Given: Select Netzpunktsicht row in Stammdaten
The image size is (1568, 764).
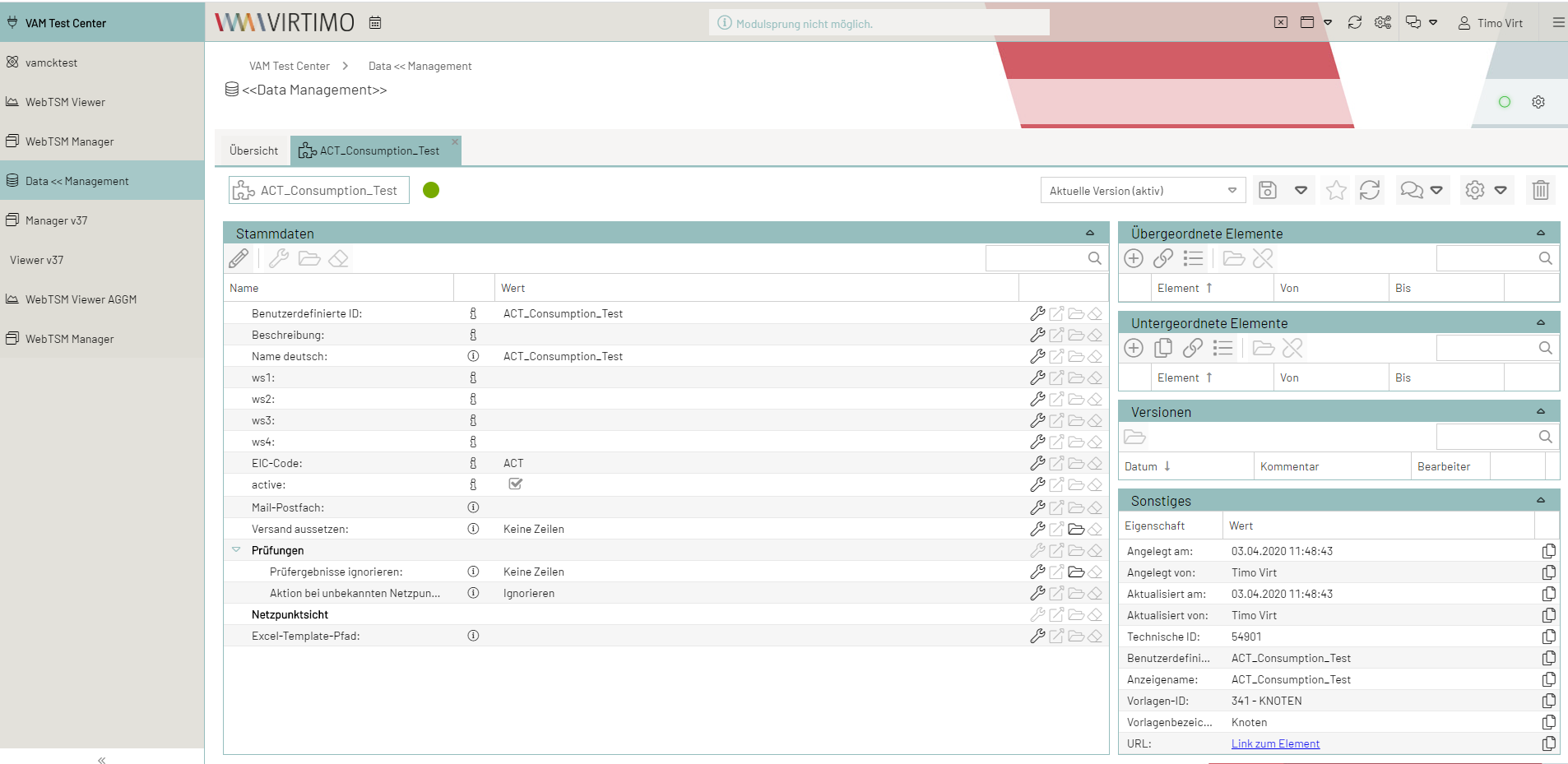Looking at the screenshot, I should (666, 614).
